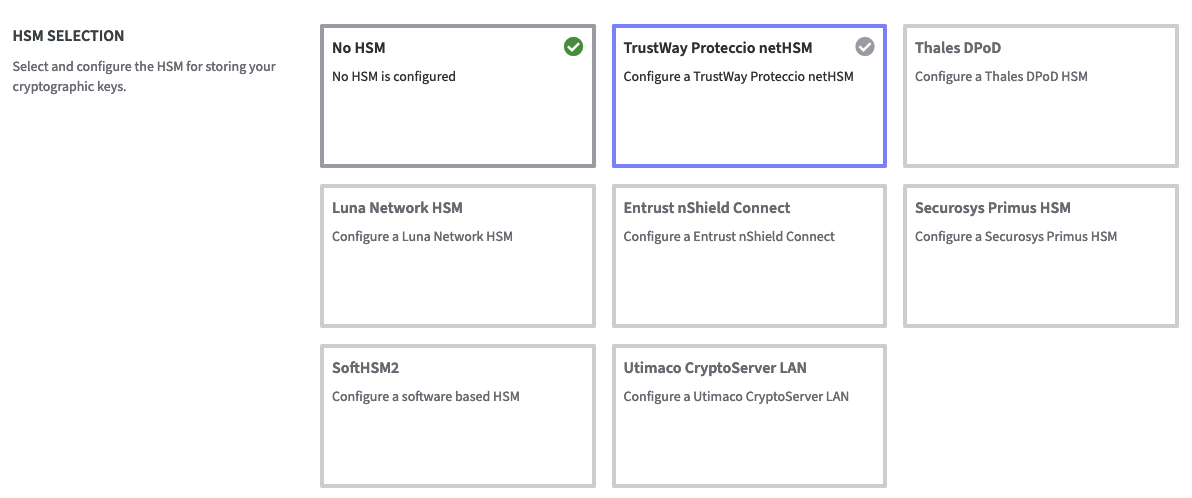1192x498 pixels.
Task: Click the gray checkmark on TrustWay Proteccio
Action: 865,47
